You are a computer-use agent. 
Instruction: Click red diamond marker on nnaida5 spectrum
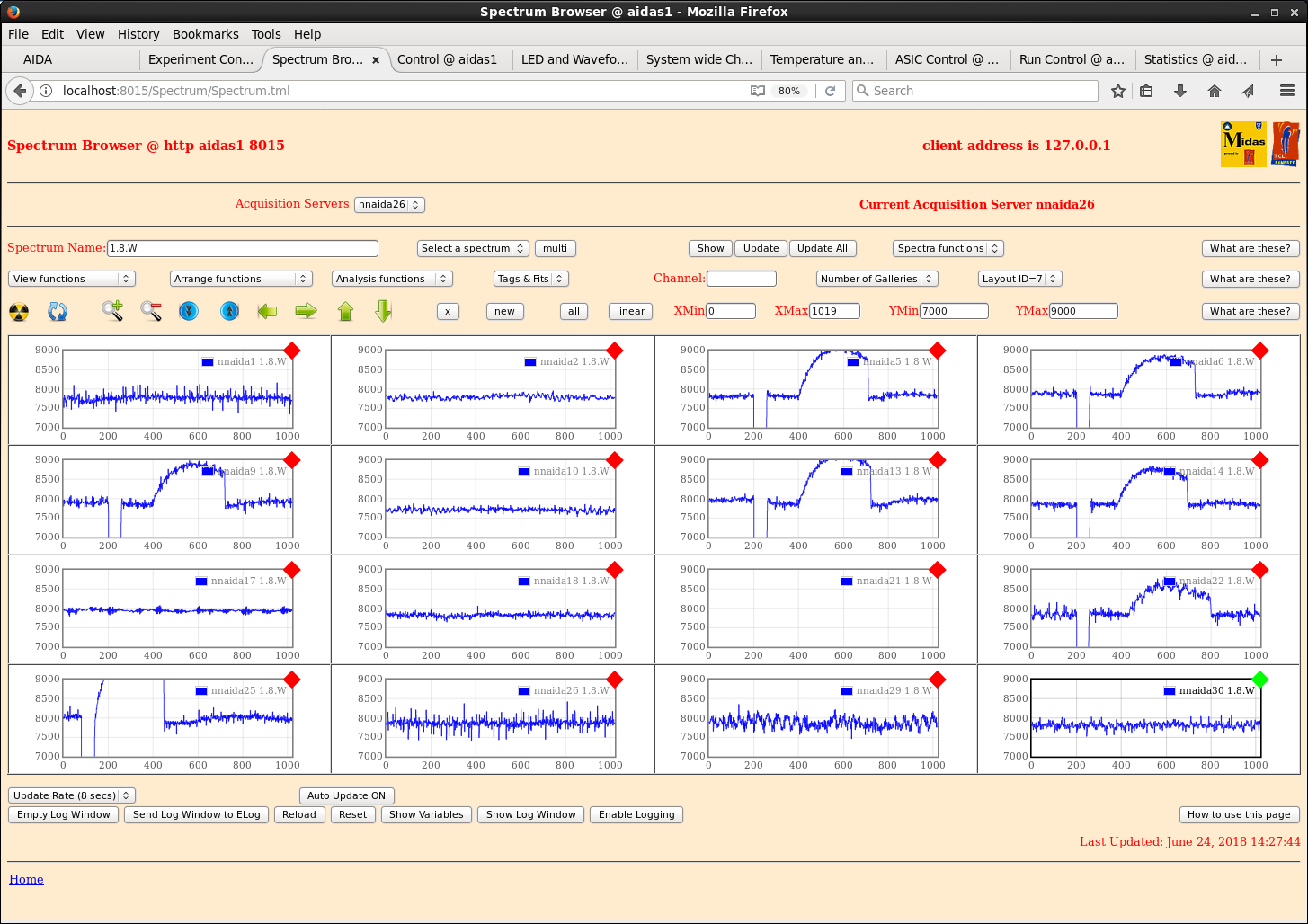938,351
